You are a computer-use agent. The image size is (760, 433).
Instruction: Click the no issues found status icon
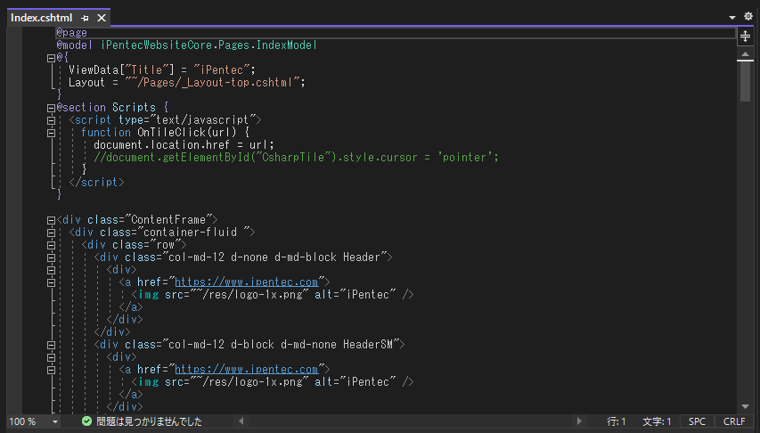[87, 421]
